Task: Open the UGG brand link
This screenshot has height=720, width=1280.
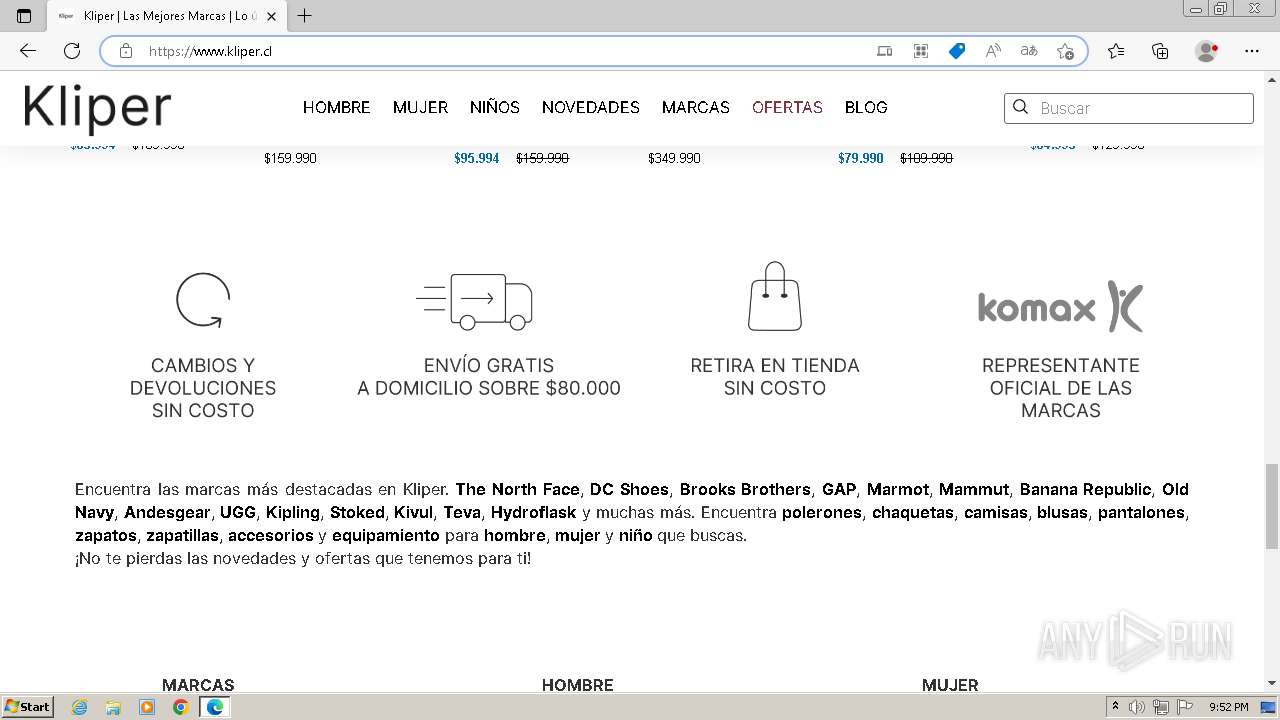Action: pos(238,512)
